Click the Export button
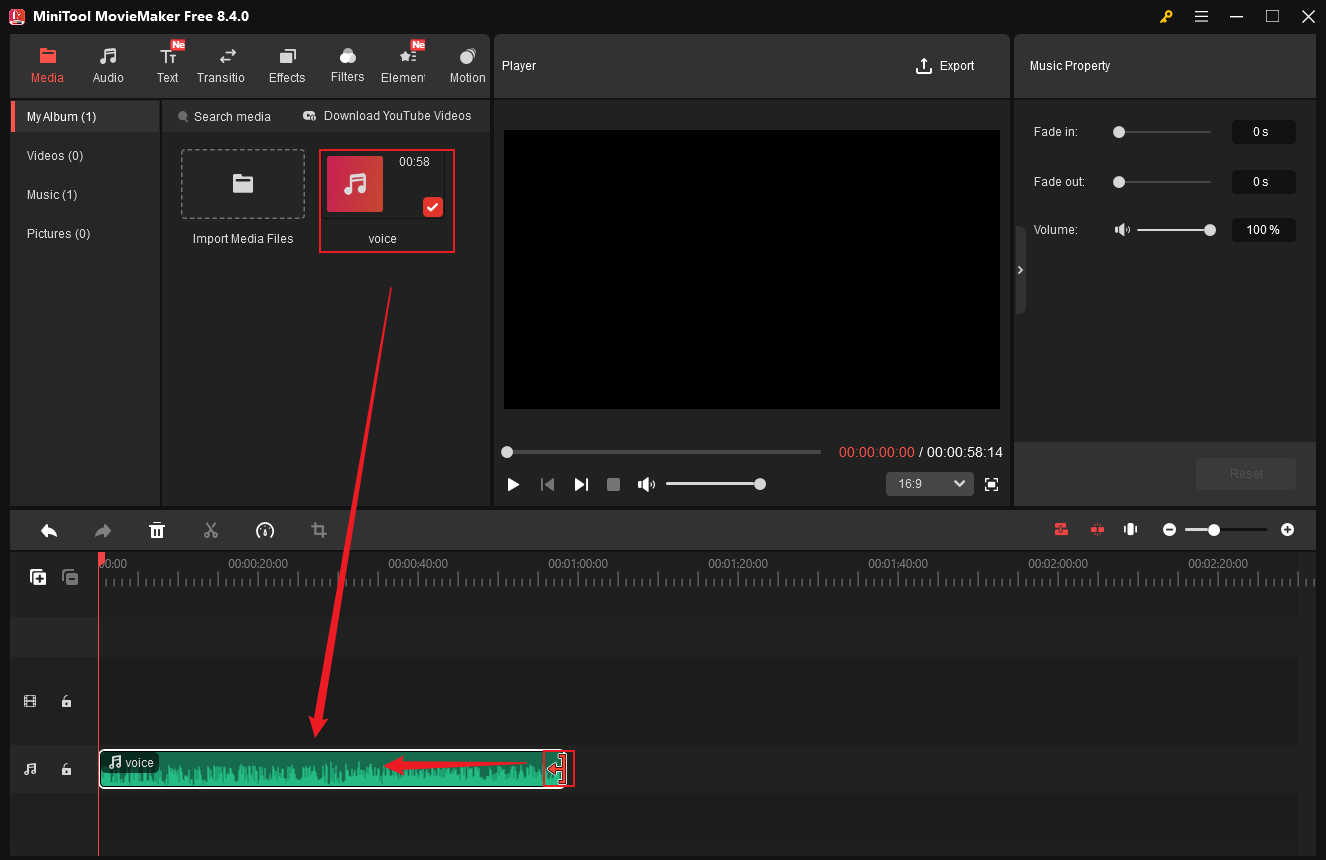The width and height of the screenshot is (1326, 860). 945,65
